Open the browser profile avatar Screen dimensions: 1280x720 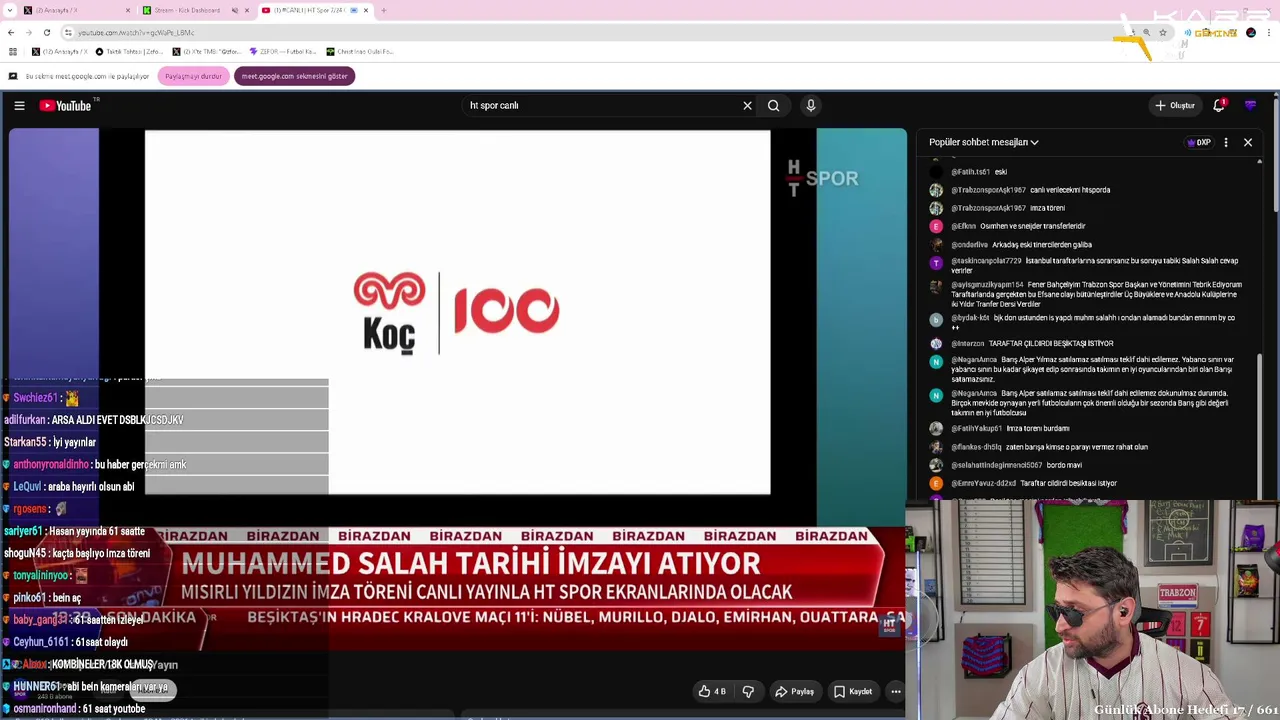point(1251,32)
